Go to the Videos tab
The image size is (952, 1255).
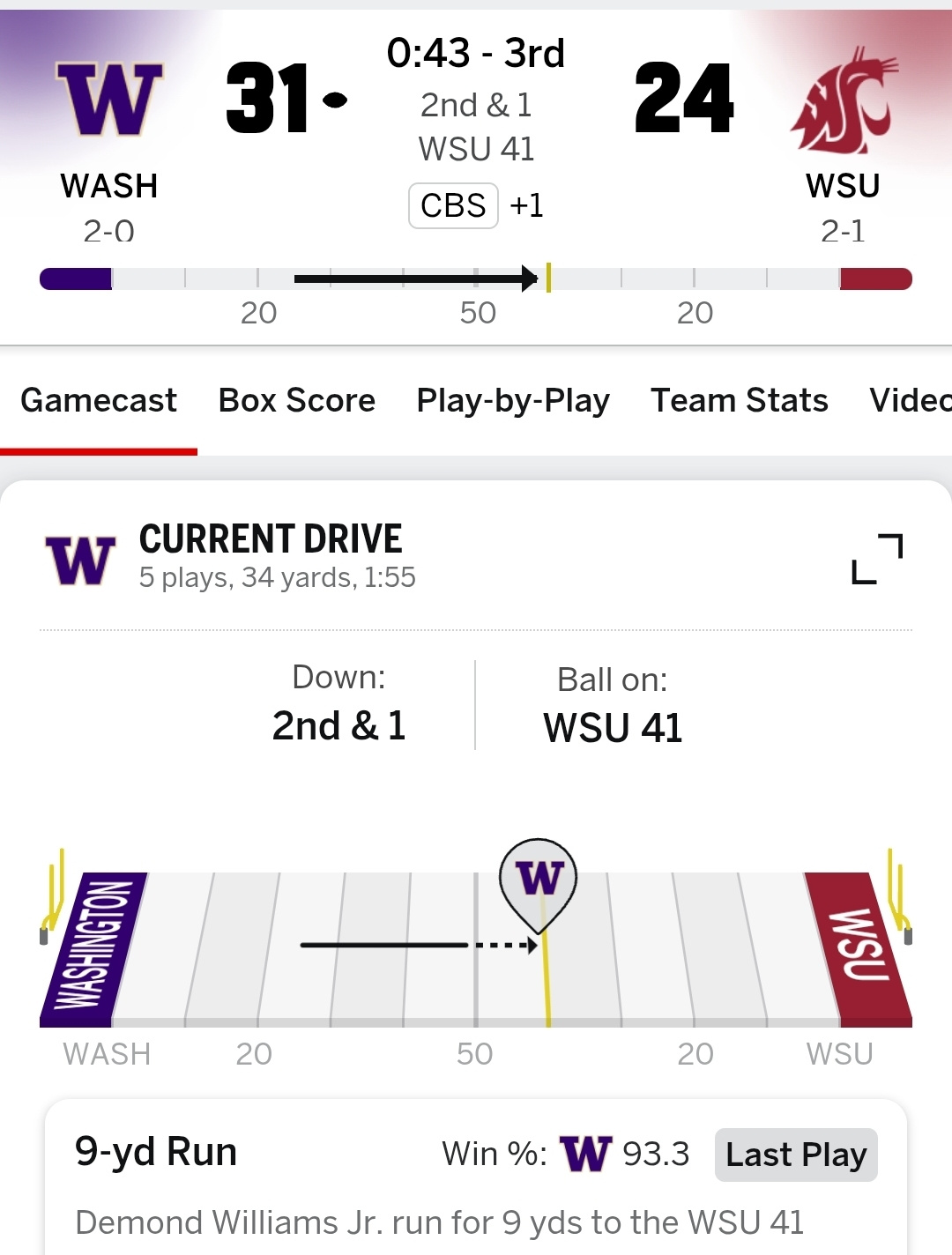tap(910, 401)
